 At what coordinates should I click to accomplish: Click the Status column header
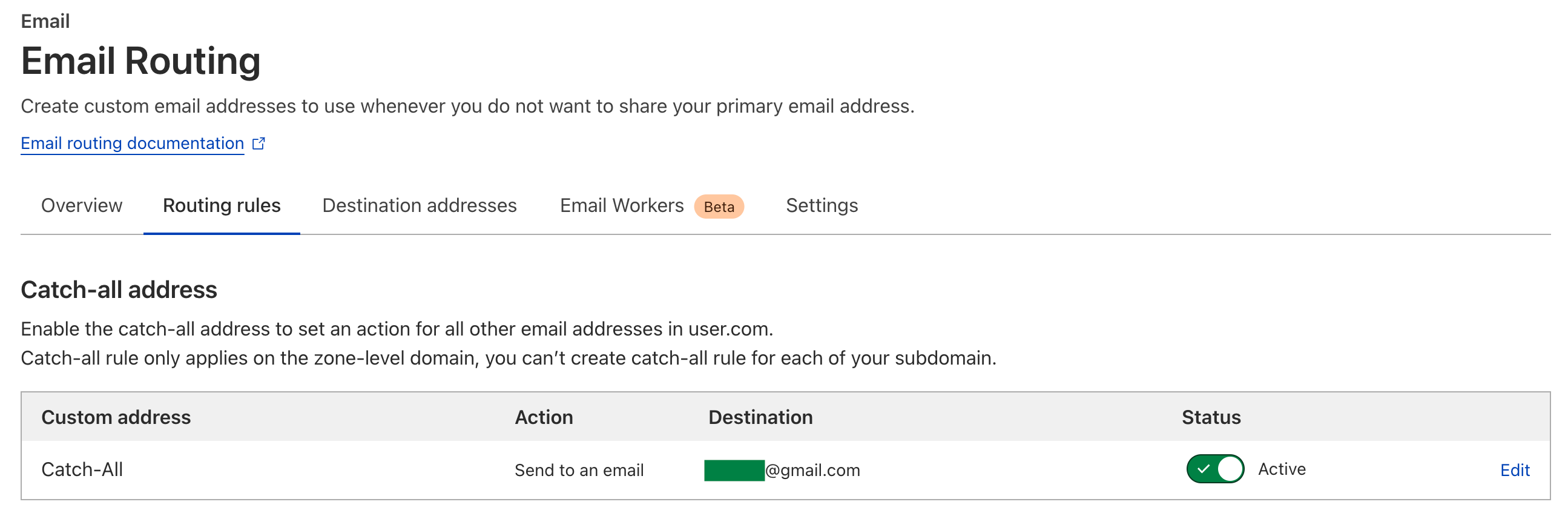[x=1211, y=417]
